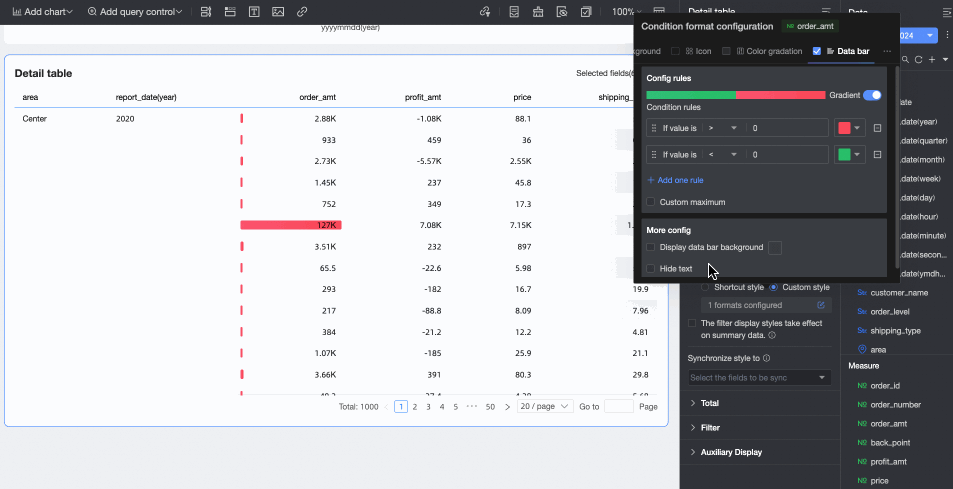Open the Add query control menu
The image size is (953, 489).
135,12
